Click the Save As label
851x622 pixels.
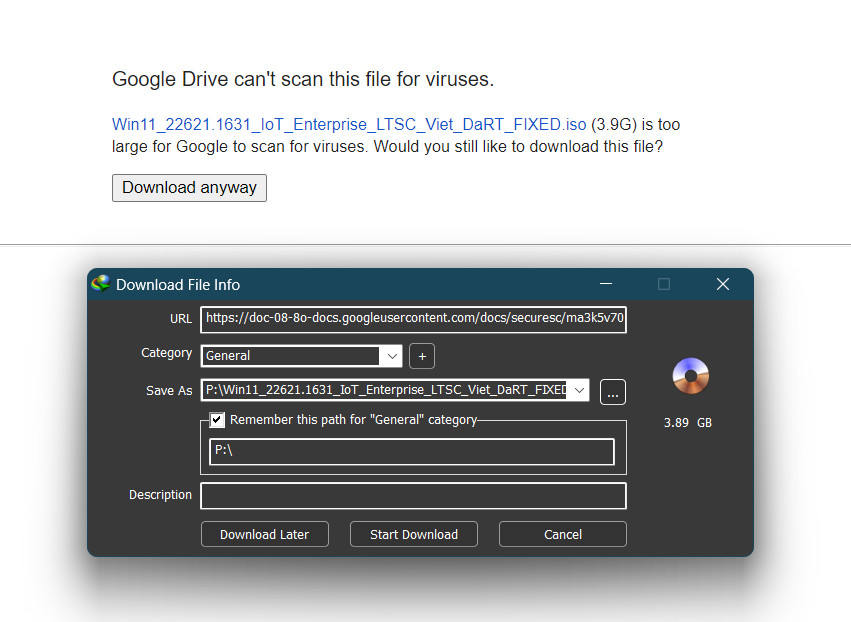tap(169, 391)
